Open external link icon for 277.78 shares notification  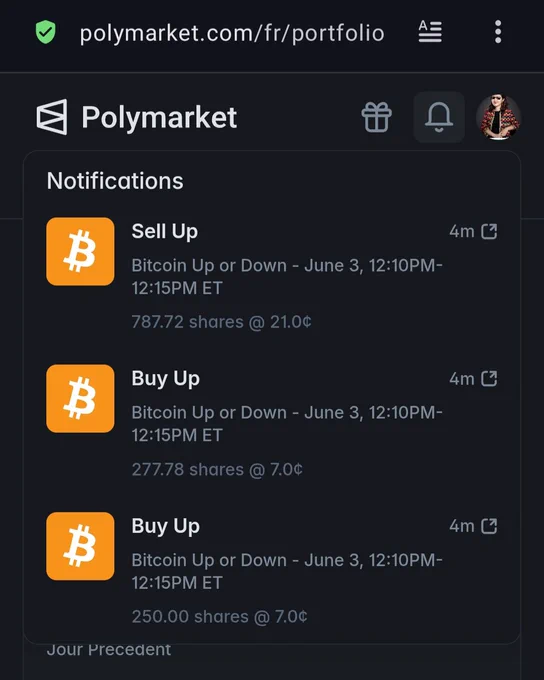tap(489, 379)
